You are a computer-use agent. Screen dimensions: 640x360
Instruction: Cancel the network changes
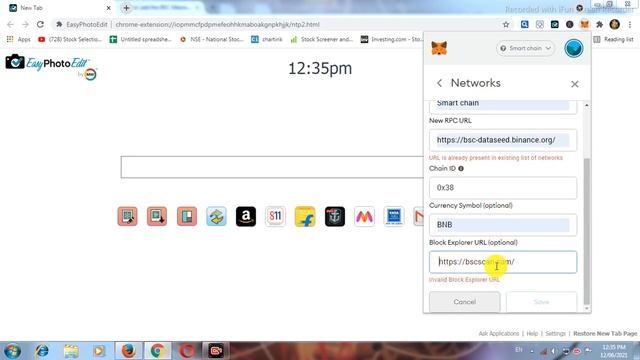[464, 302]
